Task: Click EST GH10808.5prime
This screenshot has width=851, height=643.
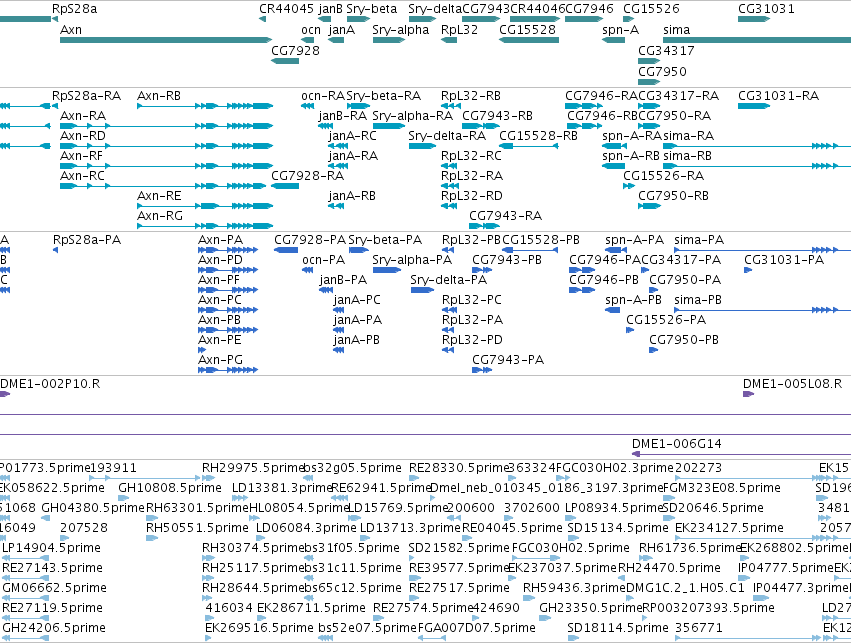Action: click(x=124, y=498)
